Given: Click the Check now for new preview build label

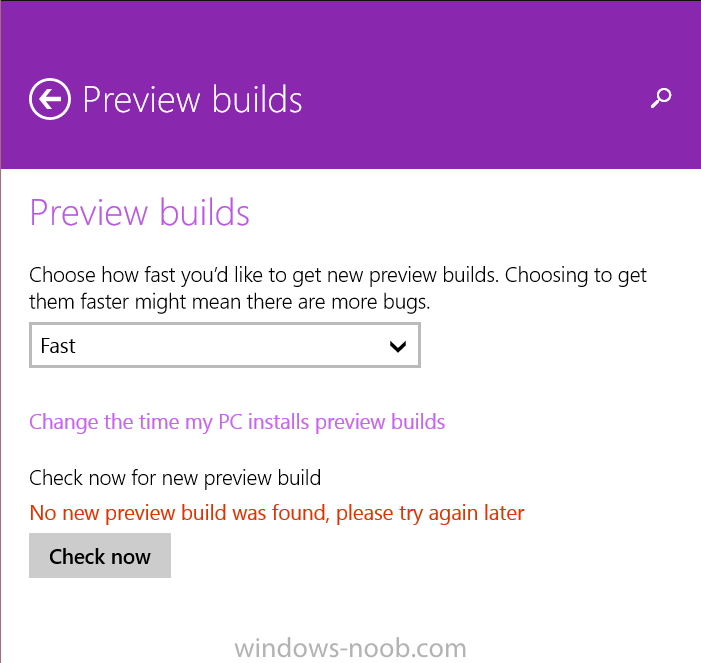Looking at the screenshot, I should pos(175,478).
